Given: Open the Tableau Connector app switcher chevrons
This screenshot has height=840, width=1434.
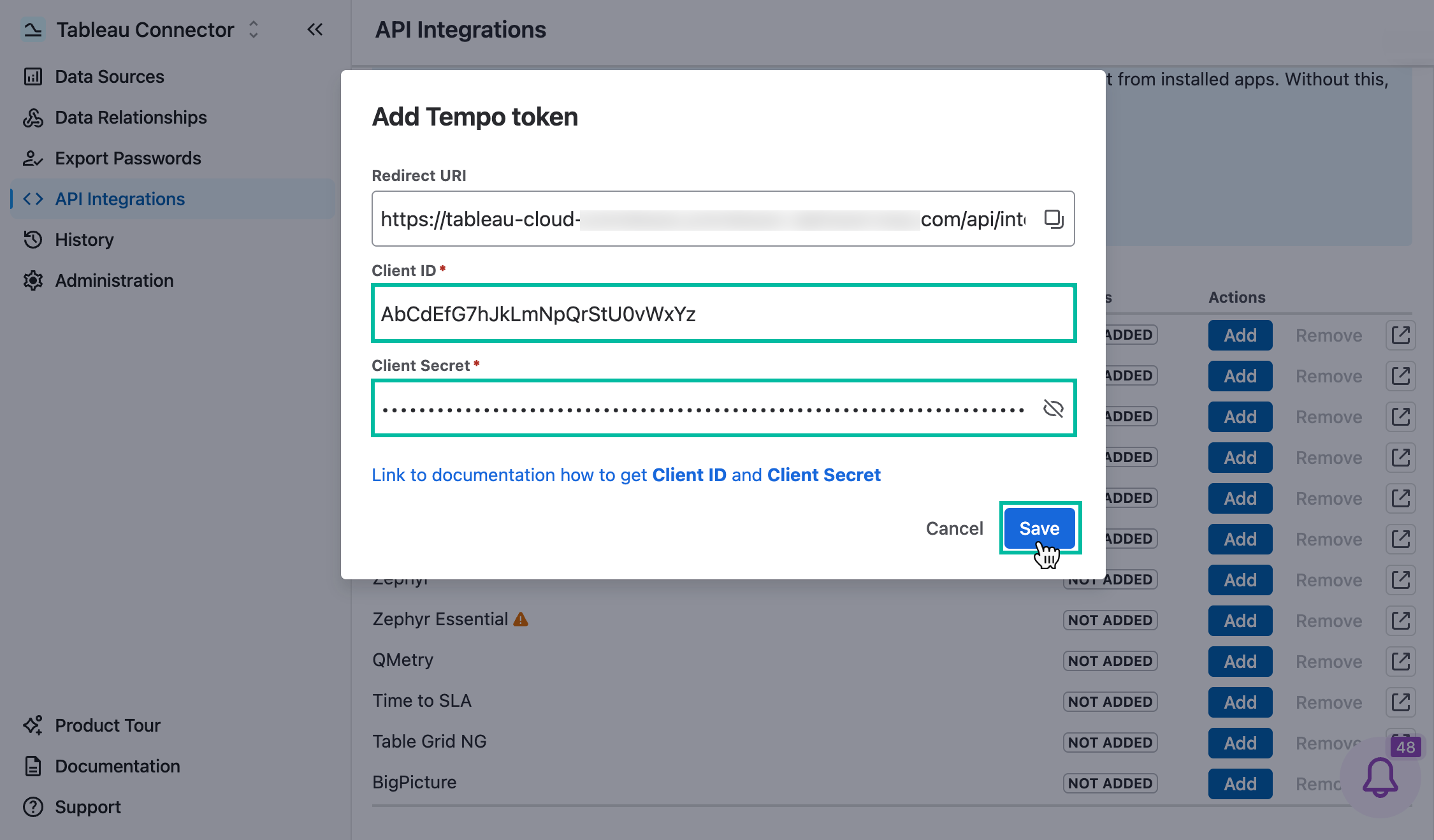Looking at the screenshot, I should coord(254,29).
